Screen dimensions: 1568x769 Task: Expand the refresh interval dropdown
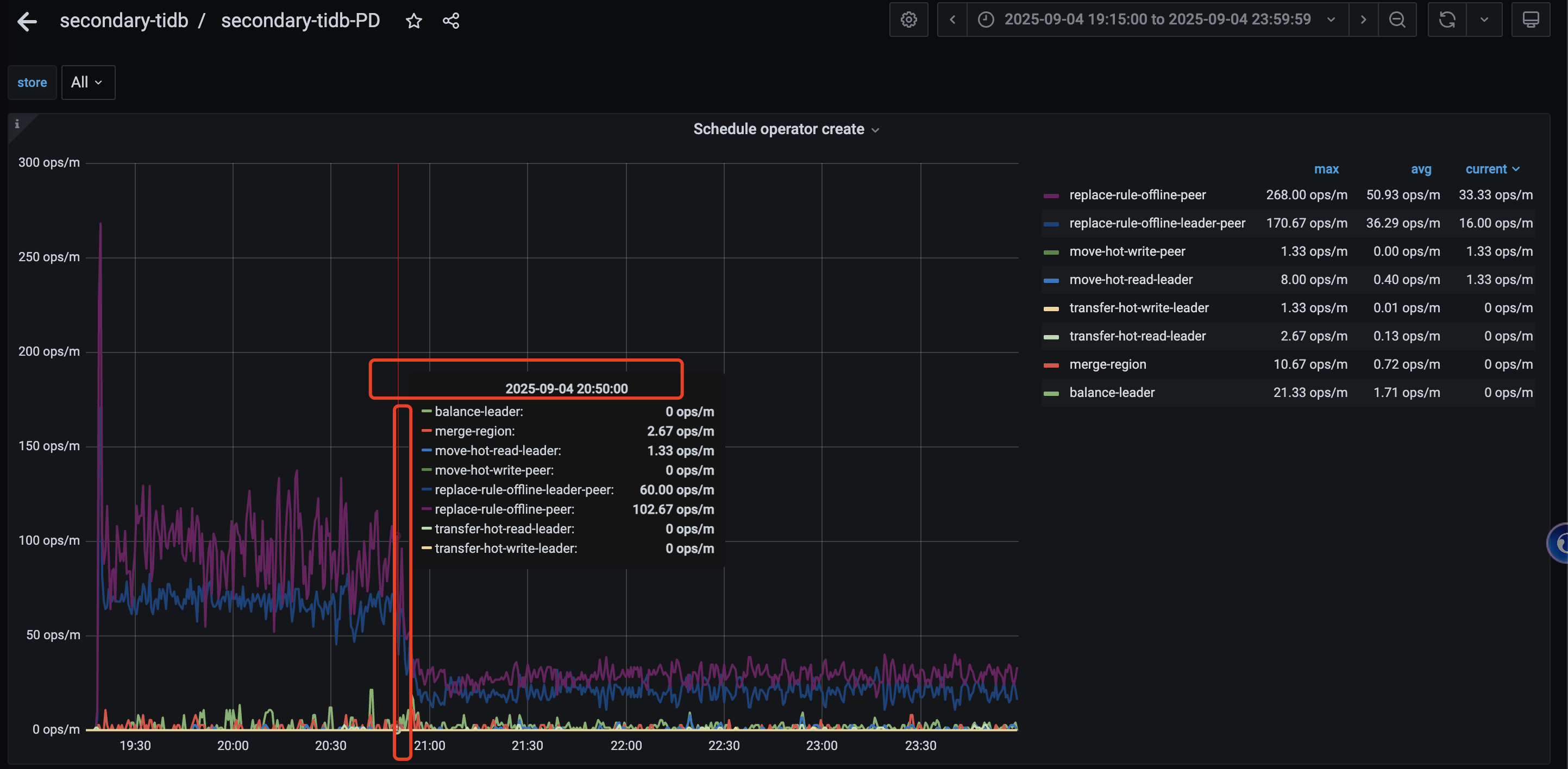pos(1484,20)
